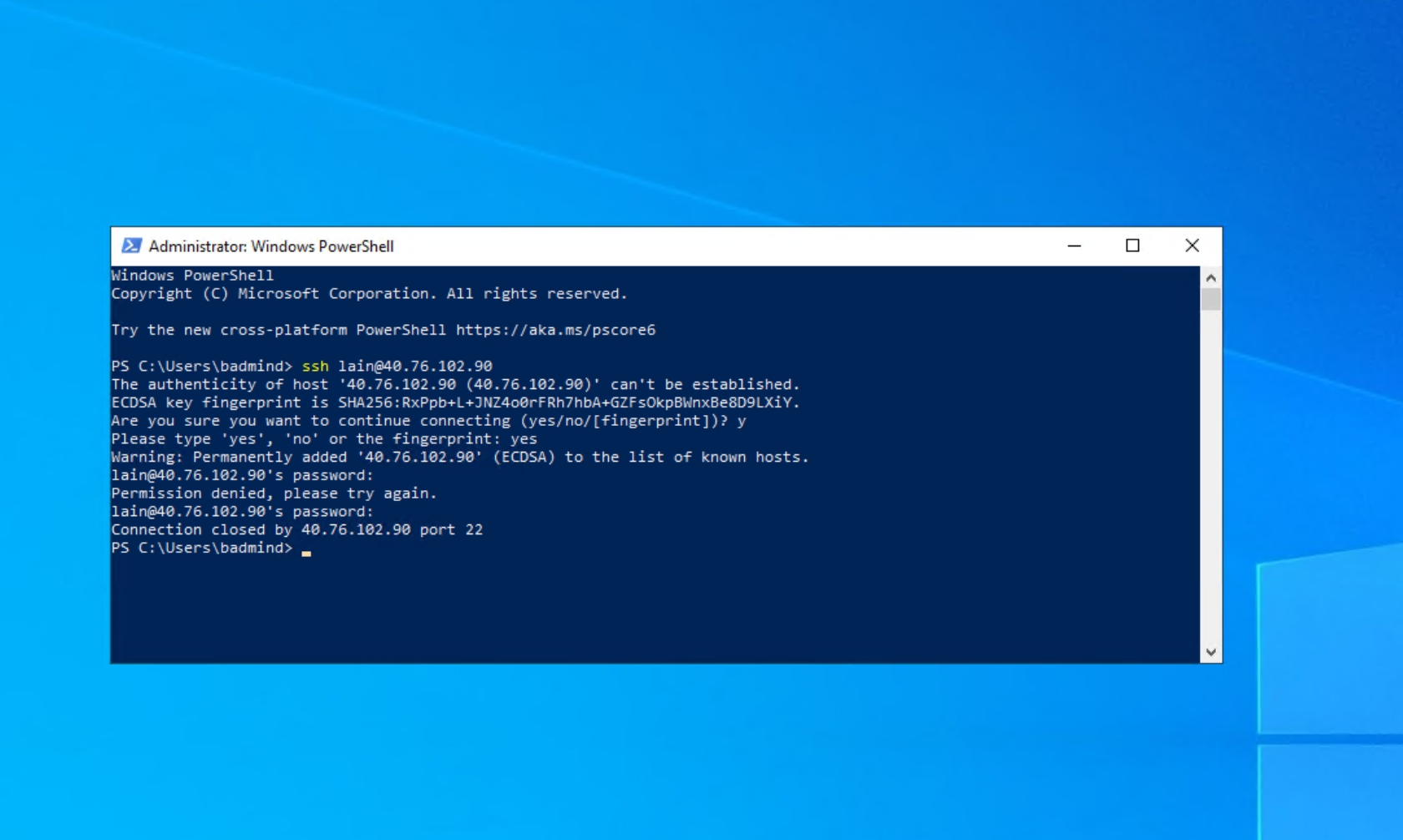Click the first 'Windows PowerShell' banner line
The height and width of the screenshot is (840, 1403).
pos(192,276)
